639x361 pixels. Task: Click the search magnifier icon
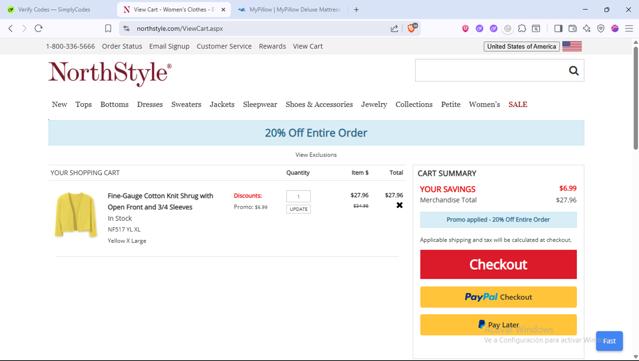coord(573,70)
